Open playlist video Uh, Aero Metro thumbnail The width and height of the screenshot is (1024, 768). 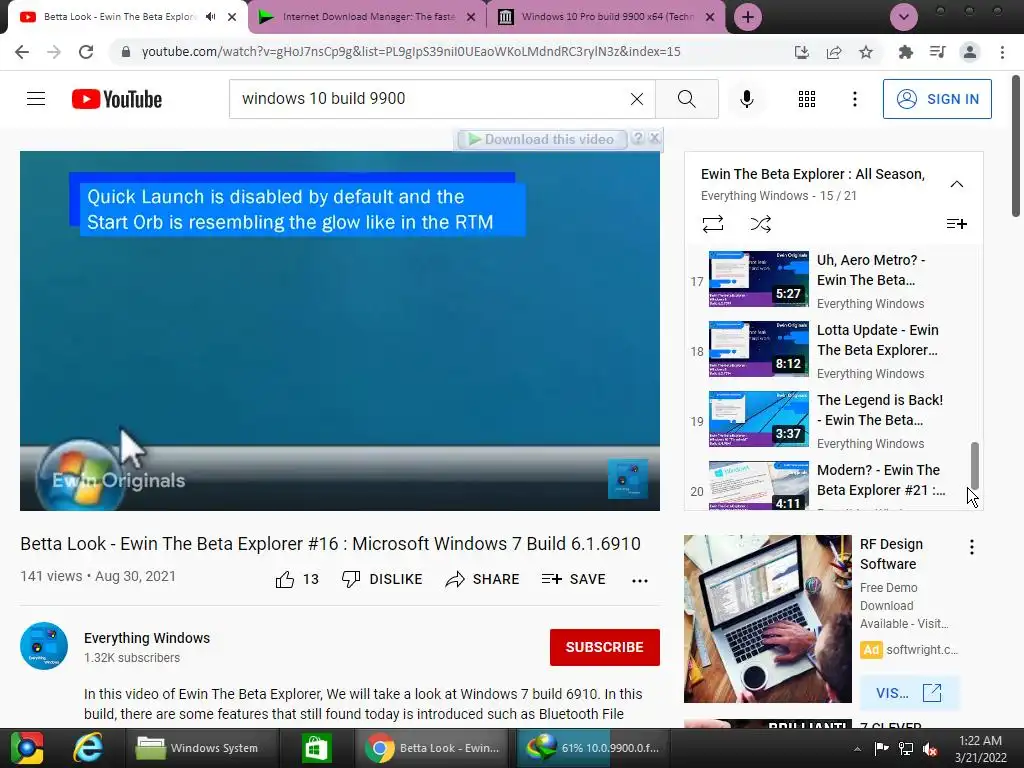click(x=759, y=279)
